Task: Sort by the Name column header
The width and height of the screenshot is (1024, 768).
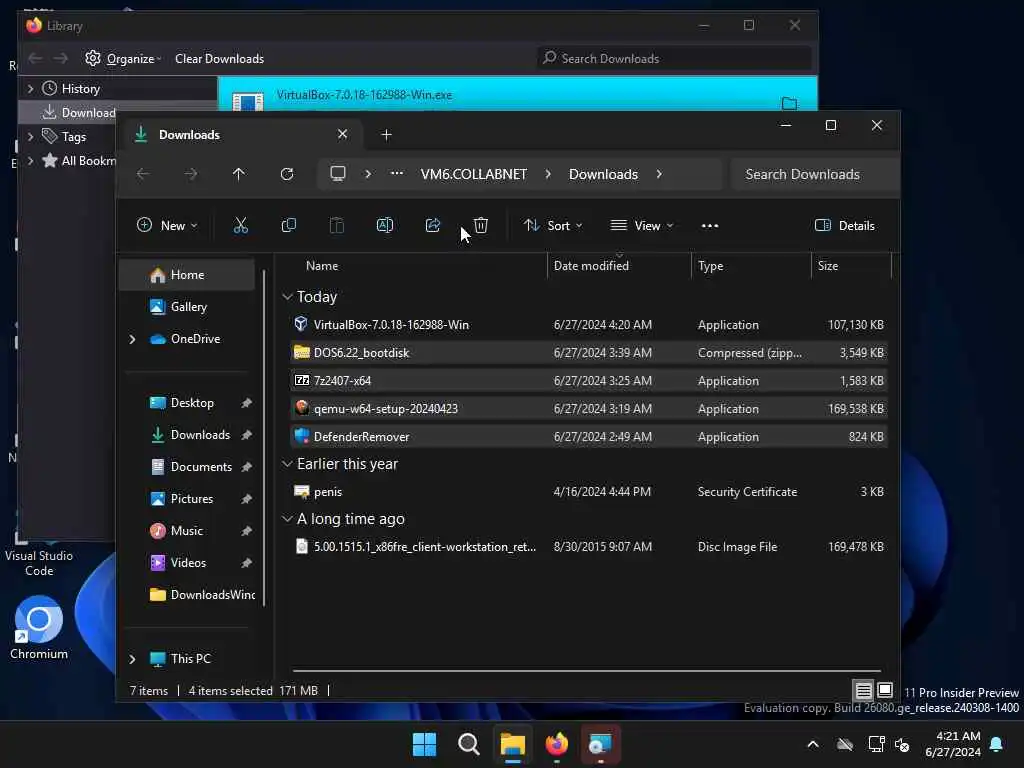Action: pyautogui.click(x=322, y=266)
